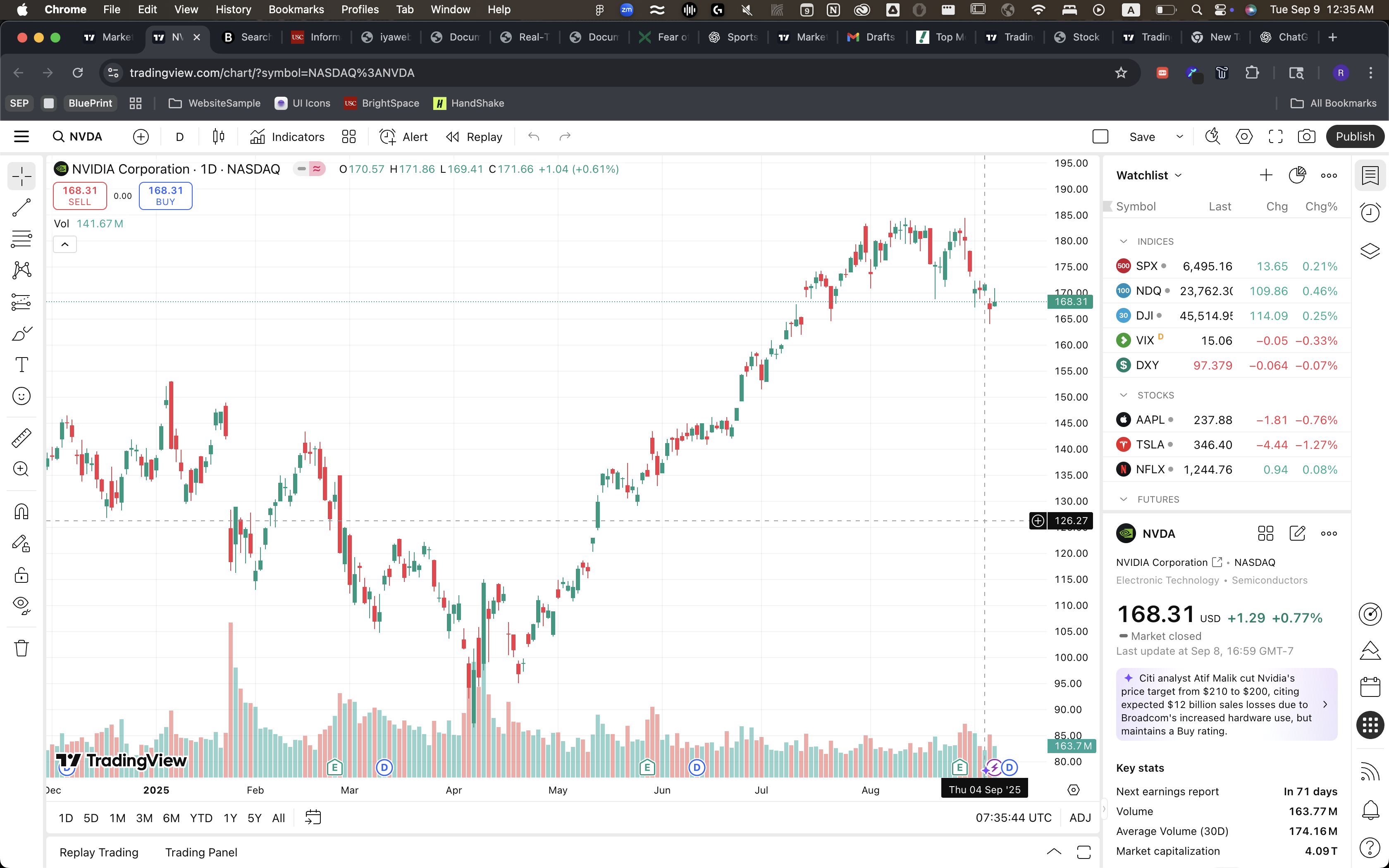1389x868 pixels.
Task: Select the Fibonacci retracement tool
Action: (x=21, y=239)
